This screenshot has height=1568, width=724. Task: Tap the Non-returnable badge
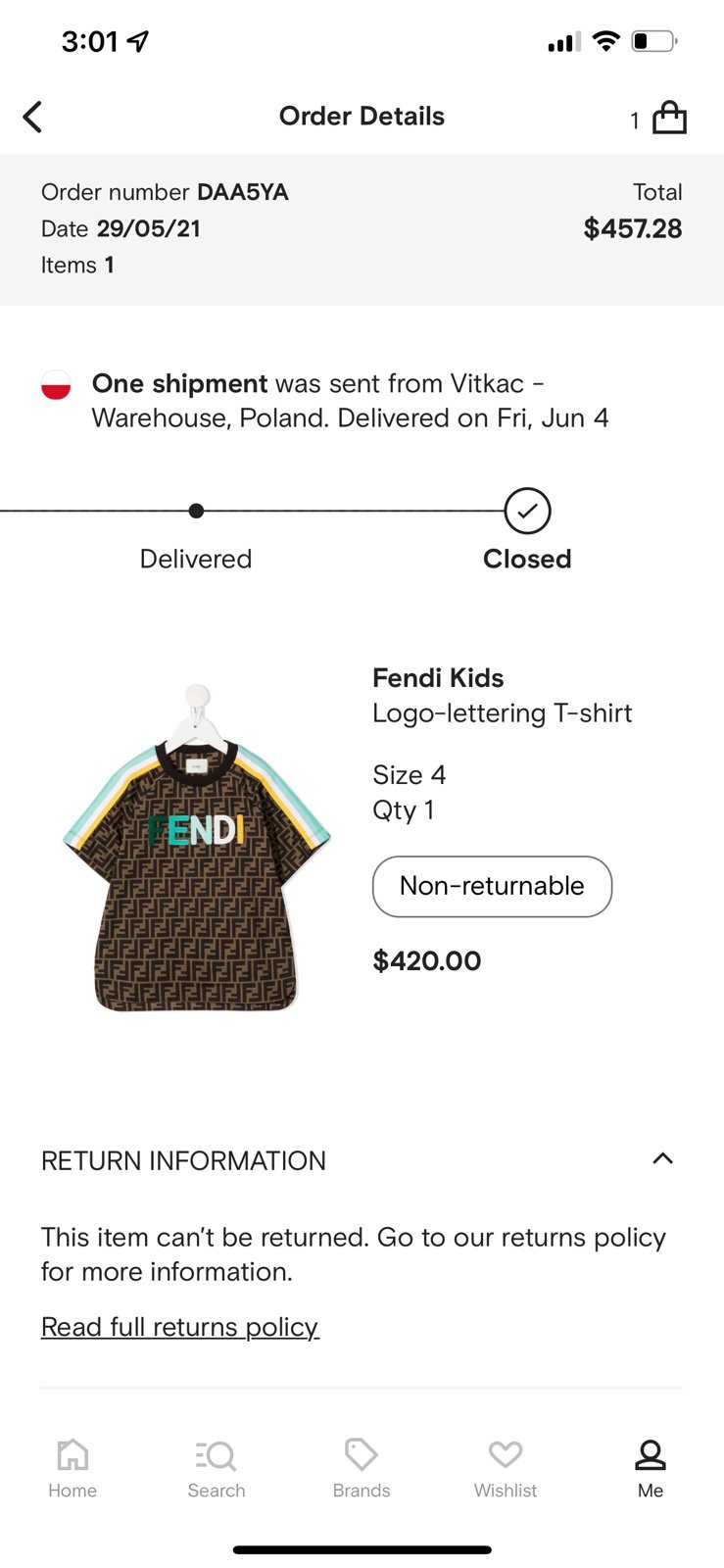pos(492,887)
